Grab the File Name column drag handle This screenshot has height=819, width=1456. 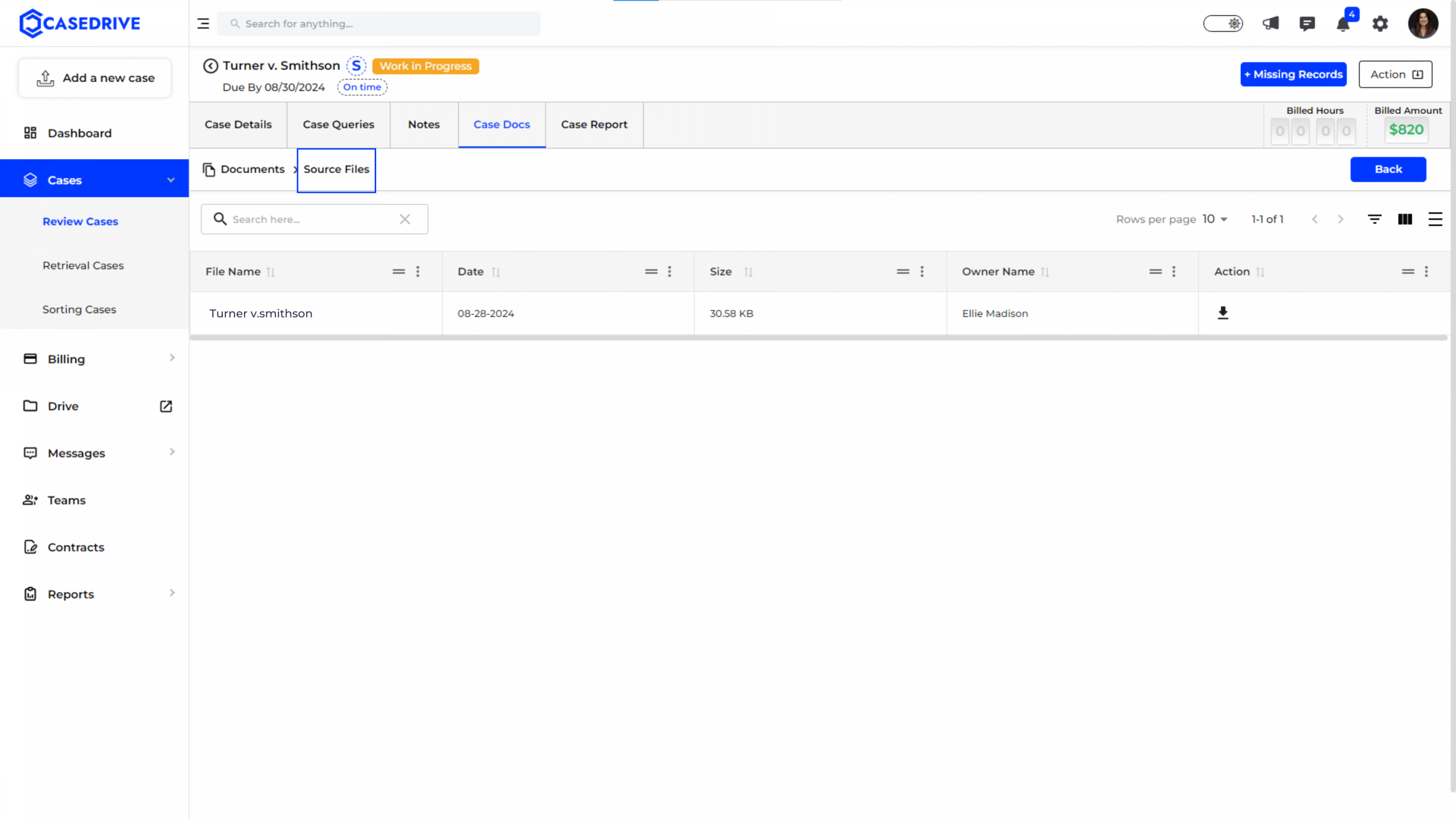398,271
